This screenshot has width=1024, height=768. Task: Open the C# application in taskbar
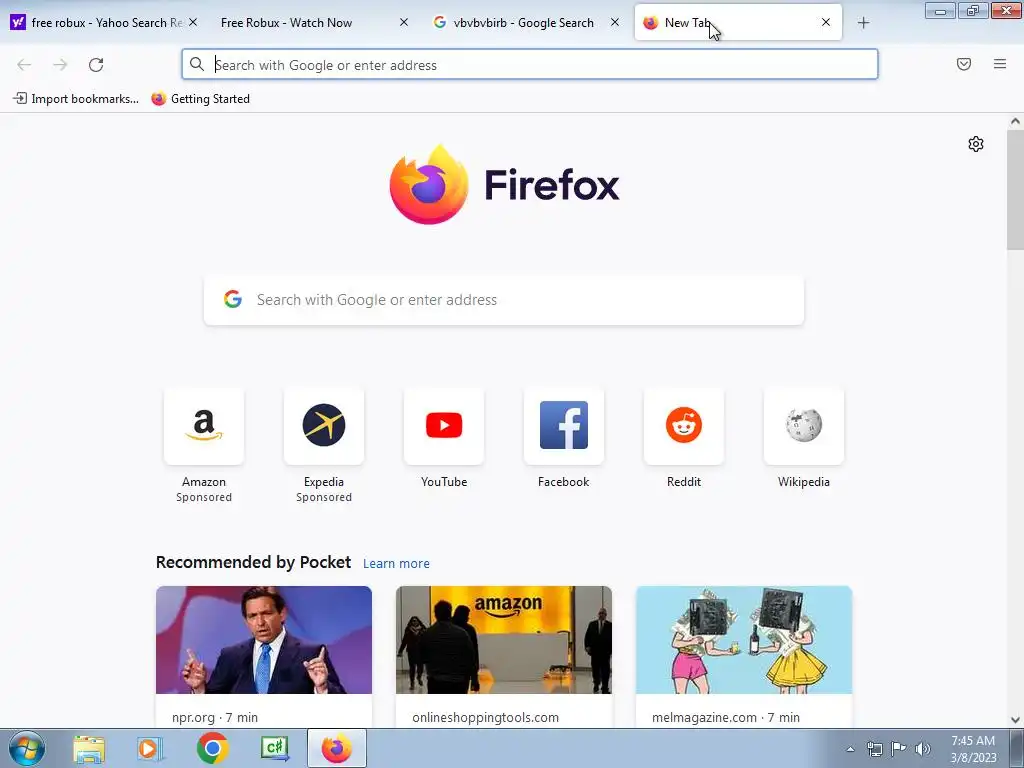275,748
